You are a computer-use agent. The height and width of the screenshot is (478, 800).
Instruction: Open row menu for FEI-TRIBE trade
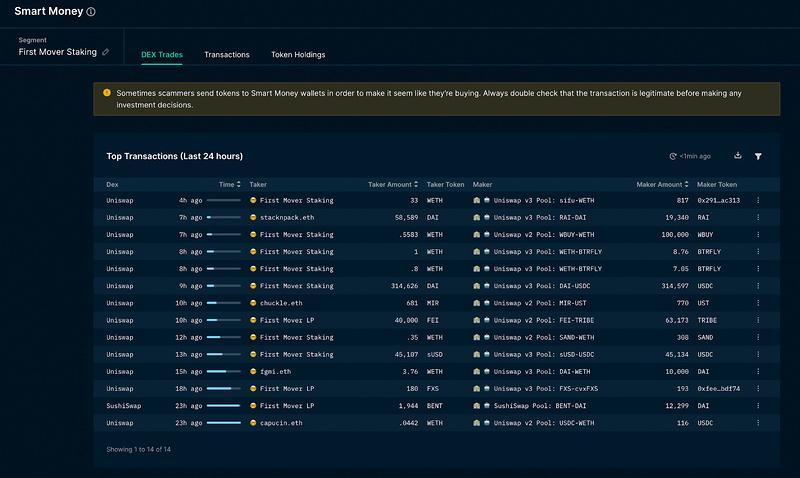pyautogui.click(x=758, y=320)
